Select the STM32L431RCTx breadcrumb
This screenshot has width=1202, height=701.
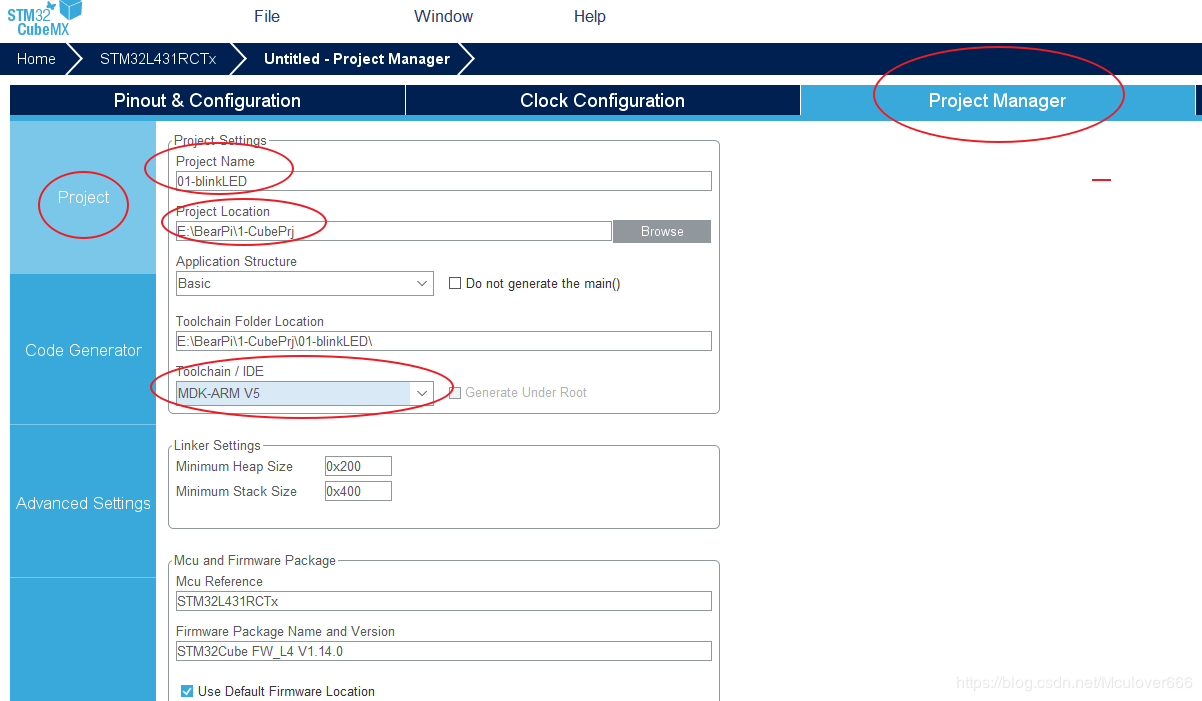coord(158,59)
